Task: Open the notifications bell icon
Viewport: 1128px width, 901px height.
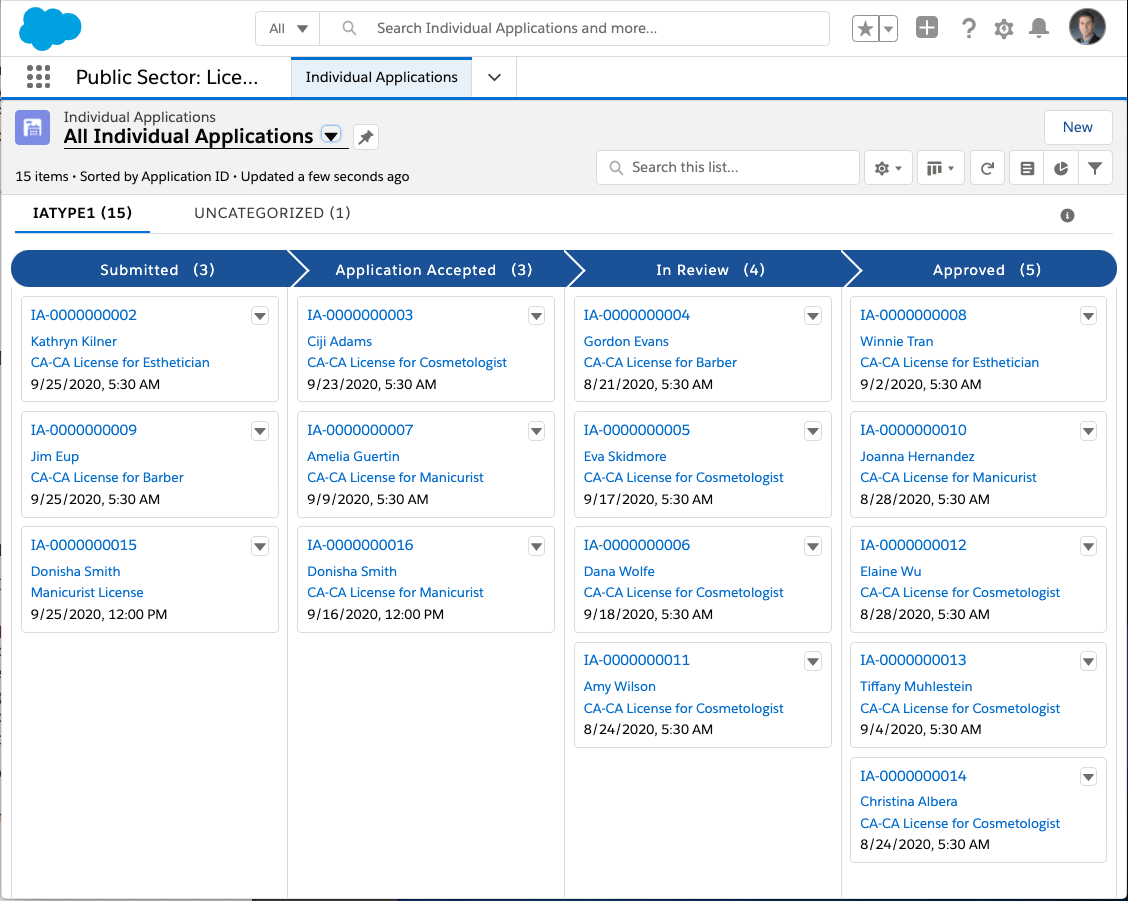Action: [1039, 28]
